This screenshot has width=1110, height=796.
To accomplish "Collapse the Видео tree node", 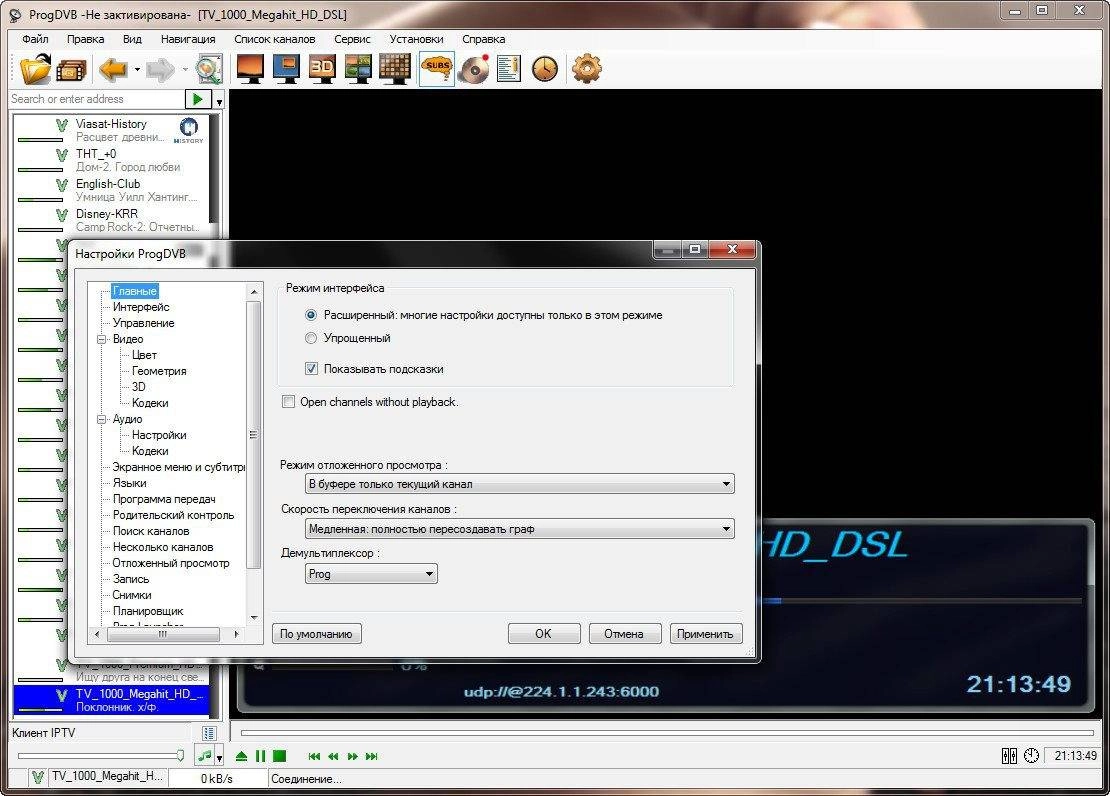I will tap(101, 339).
